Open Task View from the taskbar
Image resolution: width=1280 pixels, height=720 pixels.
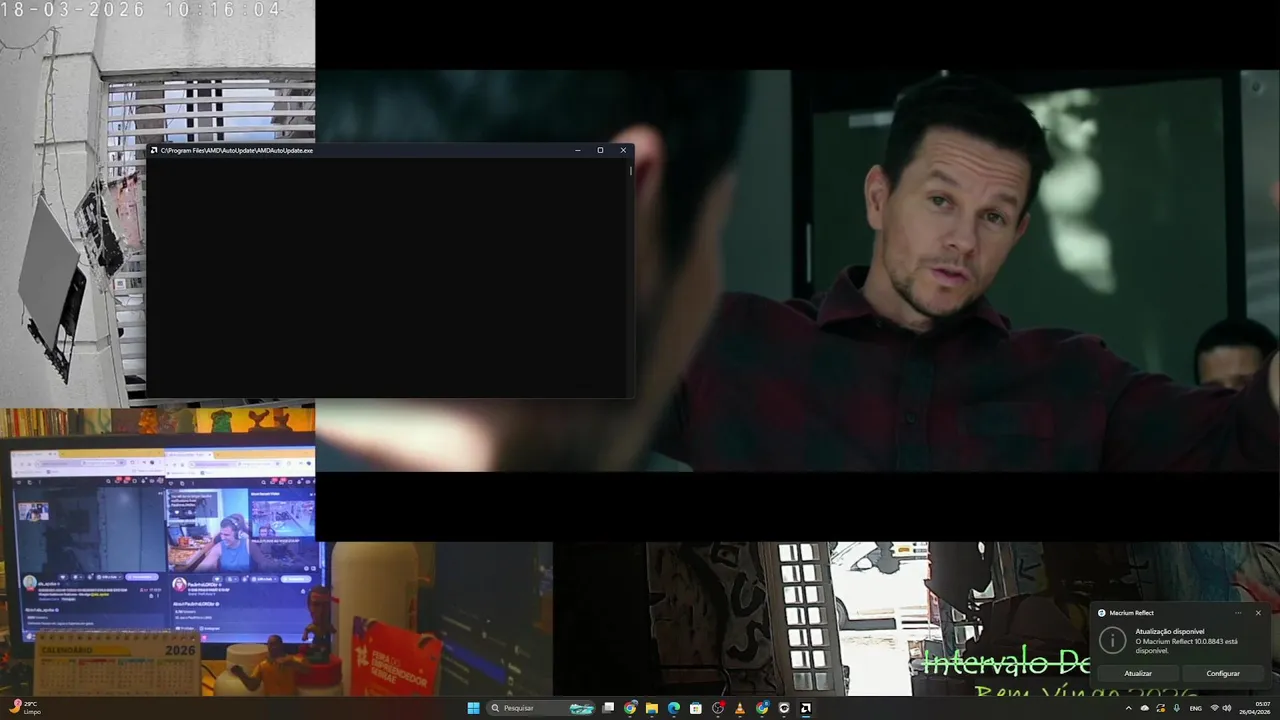tap(608, 708)
